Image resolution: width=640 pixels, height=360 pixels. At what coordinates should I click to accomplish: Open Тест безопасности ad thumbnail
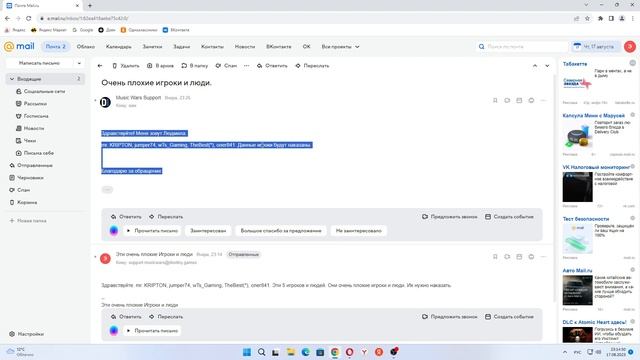point(577,239)
